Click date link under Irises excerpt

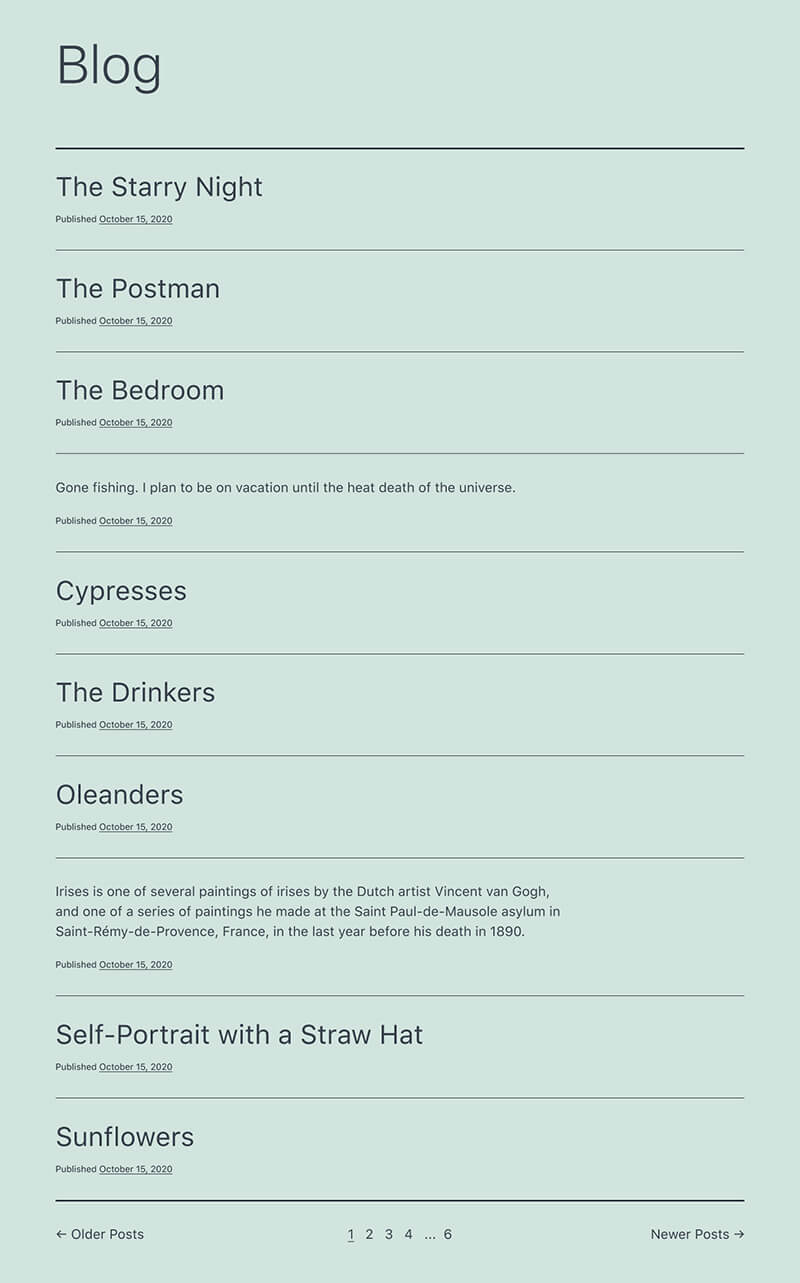click(135, 965)
